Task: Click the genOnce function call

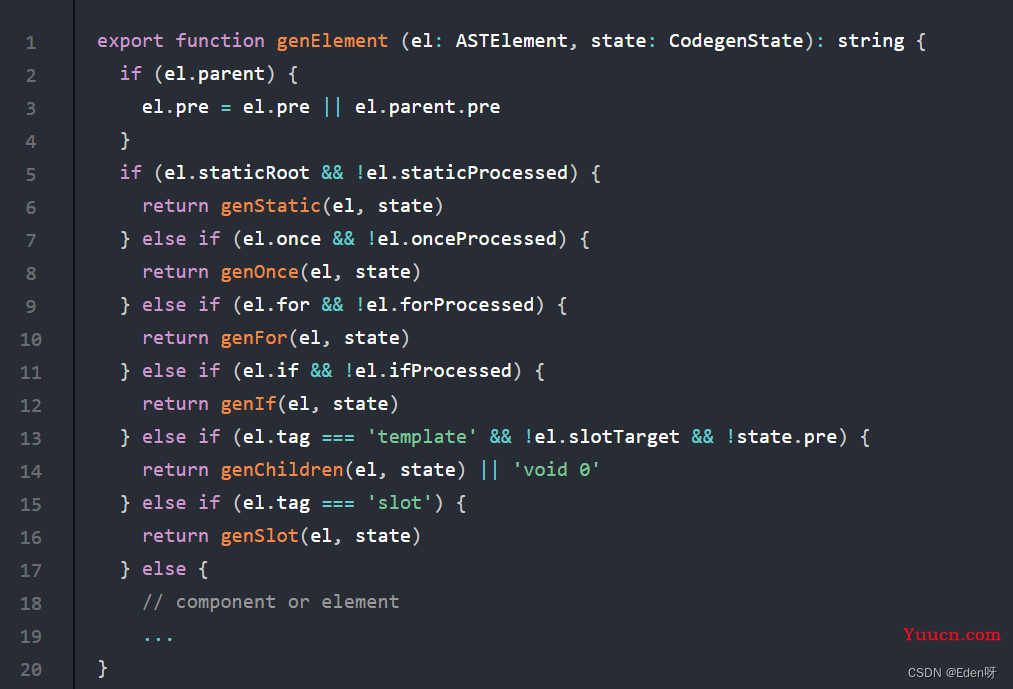Action: pos(259,272)
